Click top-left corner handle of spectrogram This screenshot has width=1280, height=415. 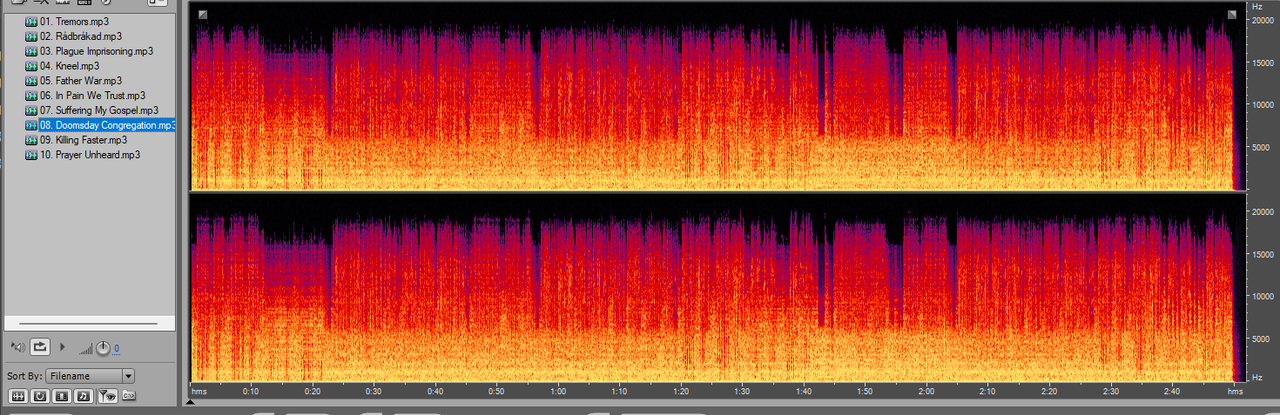(x=203, y=14)
